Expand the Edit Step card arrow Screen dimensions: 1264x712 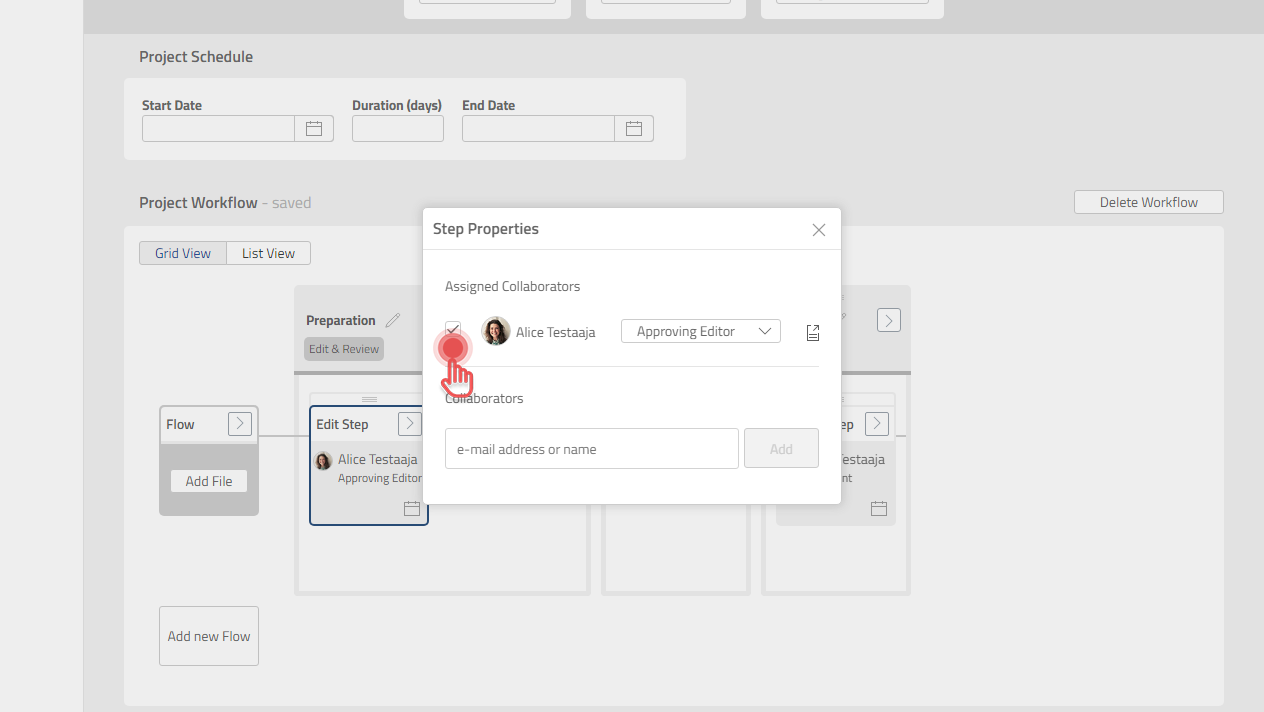pos(409,423)
